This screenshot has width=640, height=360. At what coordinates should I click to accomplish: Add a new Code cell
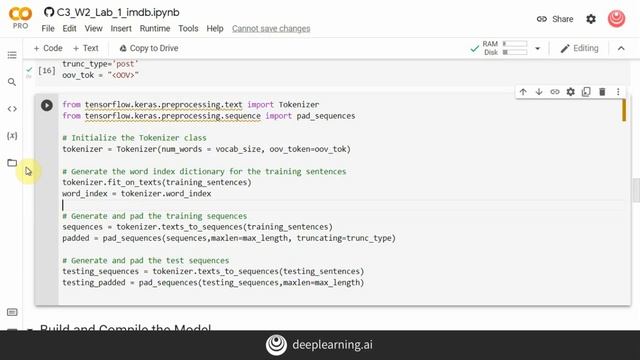(48, 48)
